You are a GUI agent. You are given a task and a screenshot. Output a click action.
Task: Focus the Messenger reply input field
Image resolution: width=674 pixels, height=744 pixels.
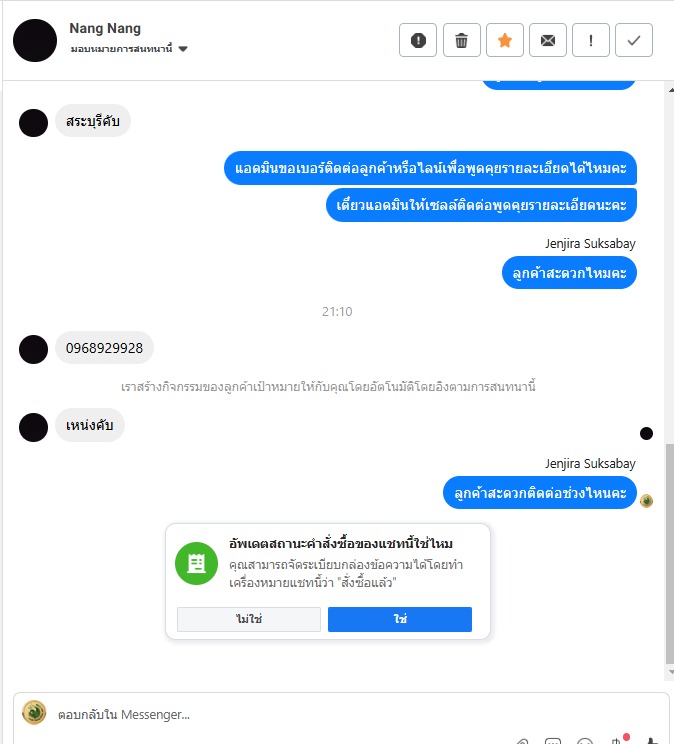click(332, 714)
